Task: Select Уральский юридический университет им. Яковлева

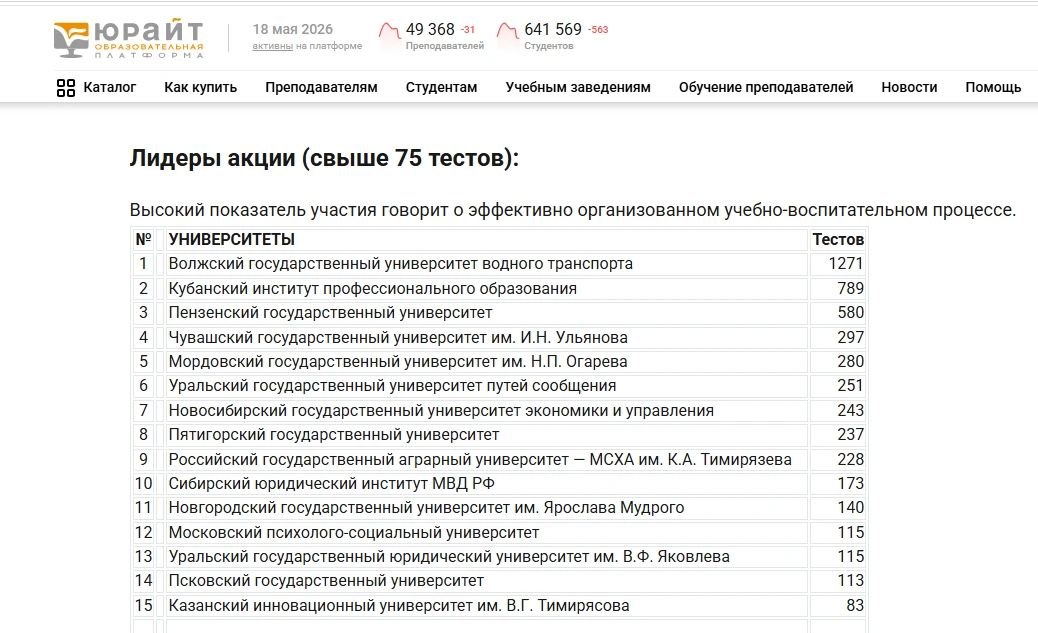Action: pyautogui.click(x=449, y=556)
